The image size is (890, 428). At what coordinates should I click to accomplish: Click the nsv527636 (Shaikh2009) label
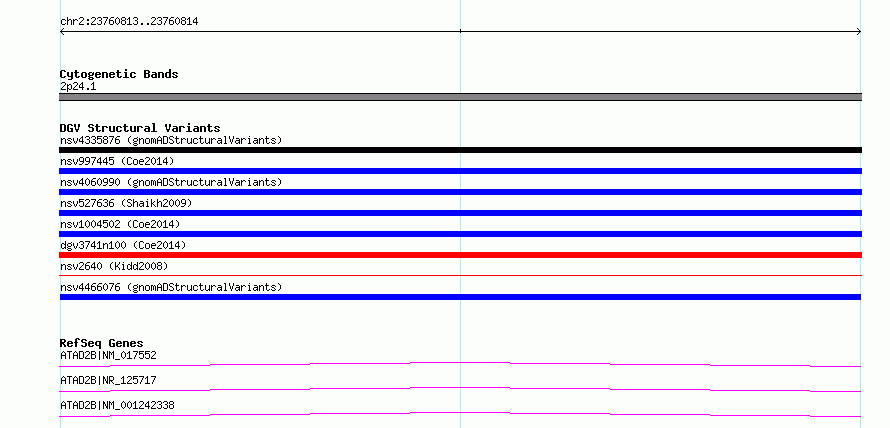click(x=126, y=203)
